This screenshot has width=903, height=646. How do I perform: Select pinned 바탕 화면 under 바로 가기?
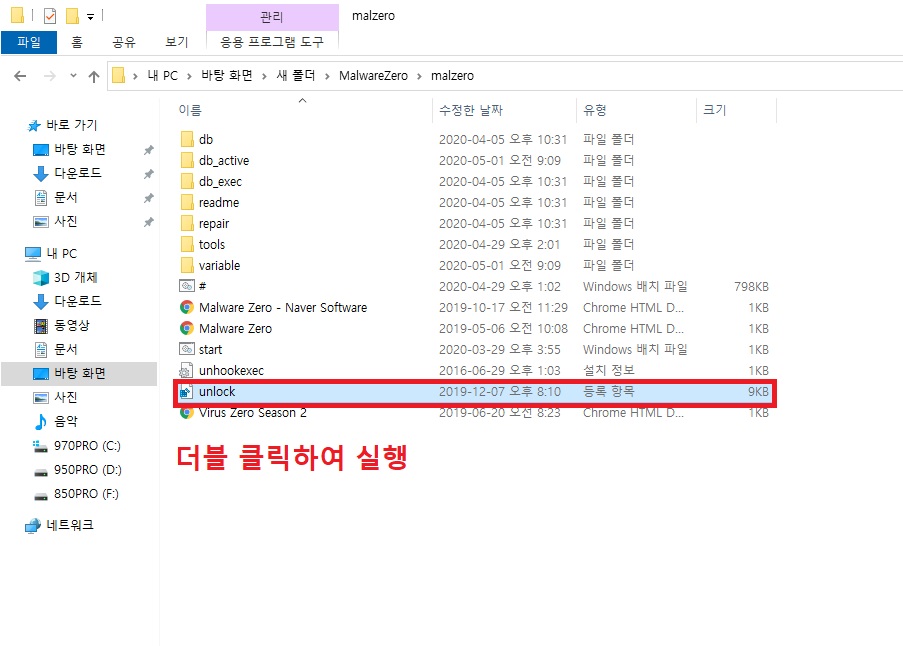click(x=69, y=150)
